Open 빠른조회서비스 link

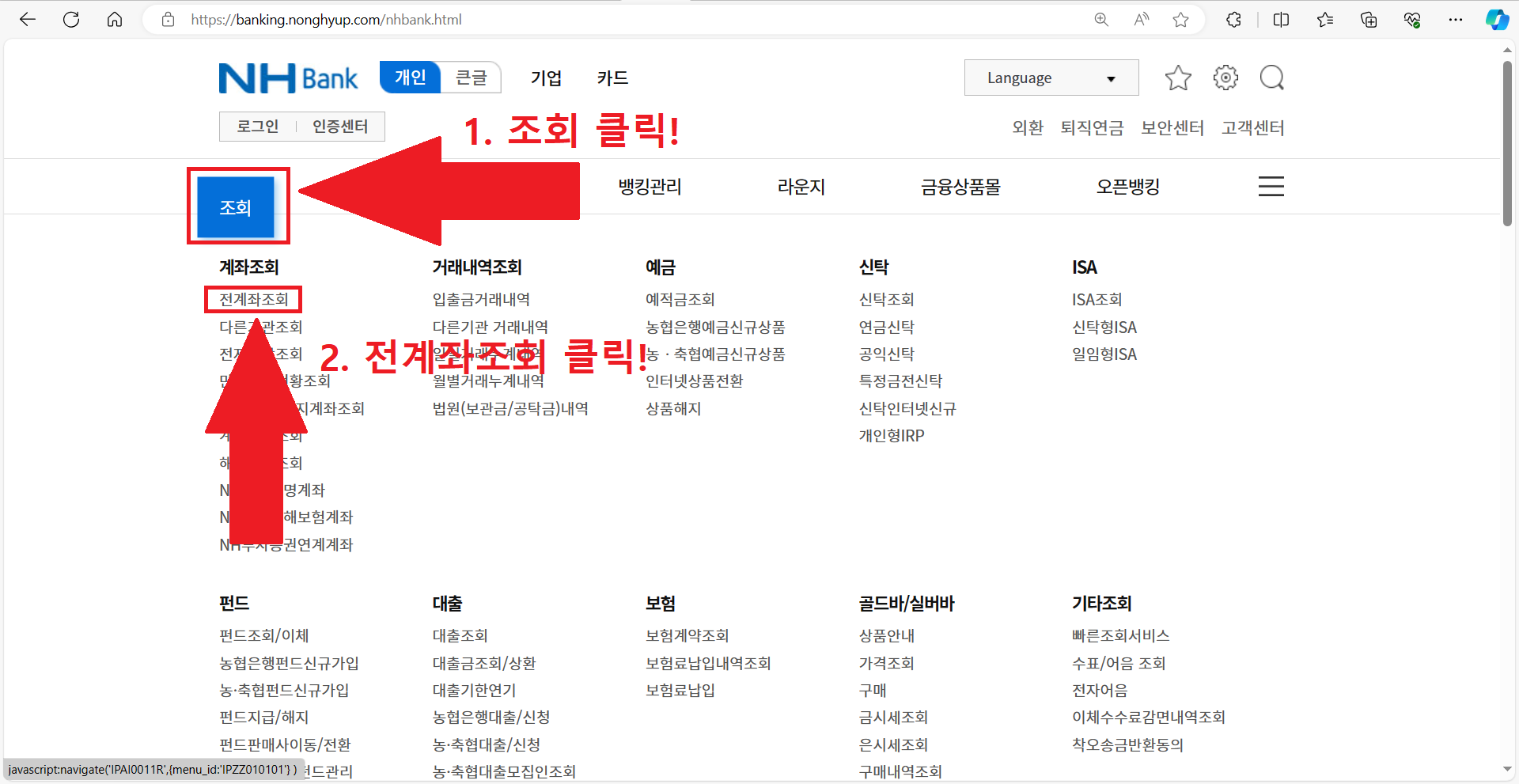(x=1120, y=636)
